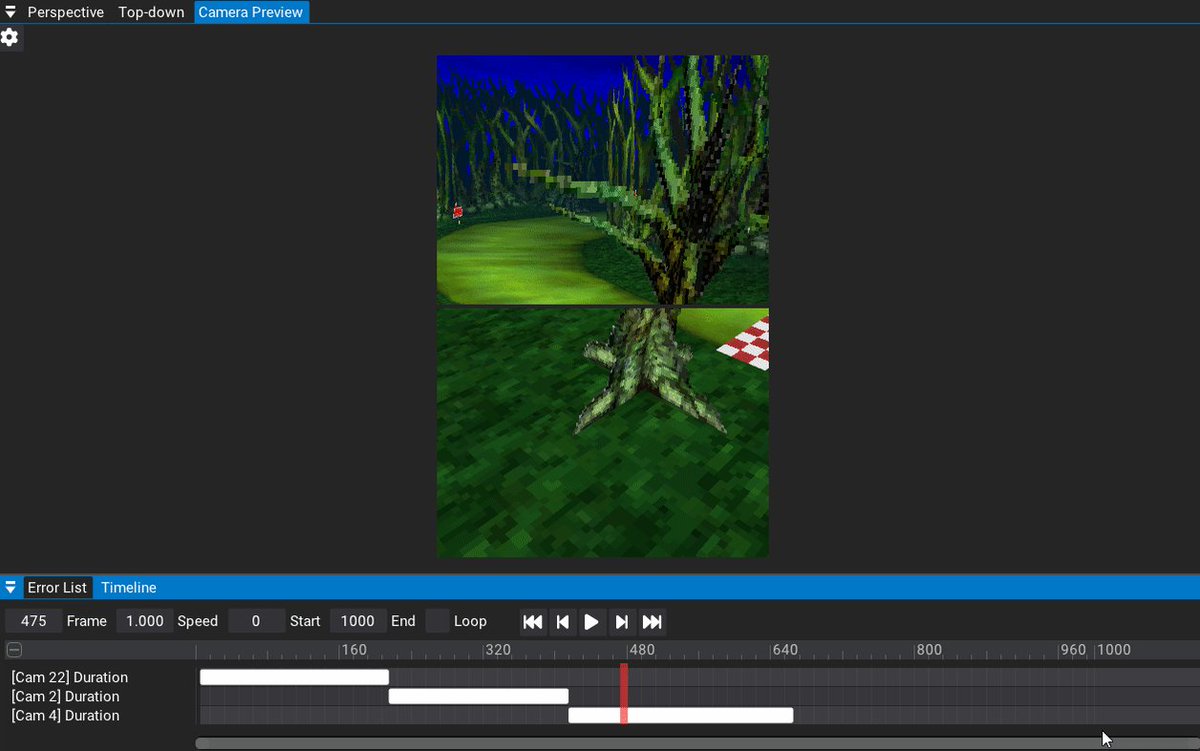Click the Frame value field 475
The height and width of the screenshot is (751, 1200).
[34, 621]
